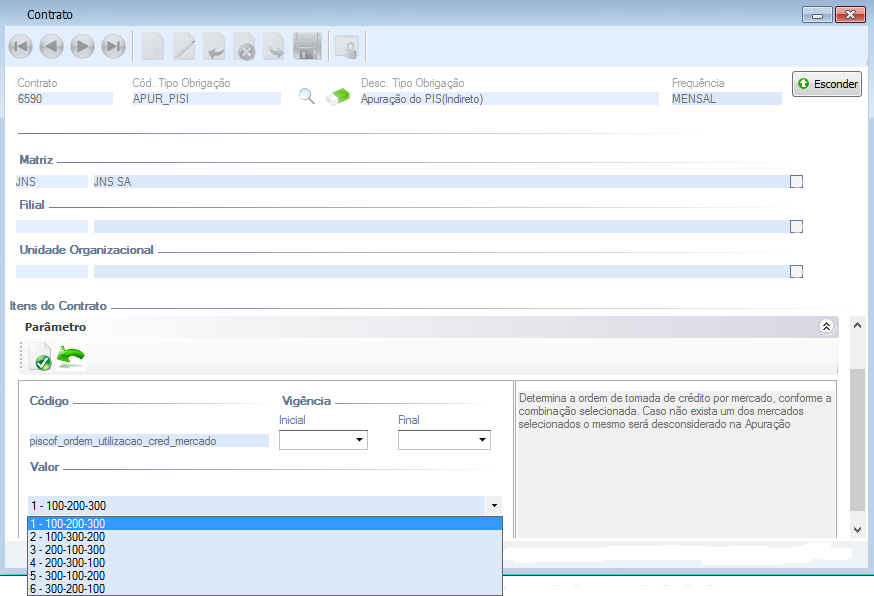Click the new document toolbar icon
Screen dimensions: 874x596
pos(153,46)
